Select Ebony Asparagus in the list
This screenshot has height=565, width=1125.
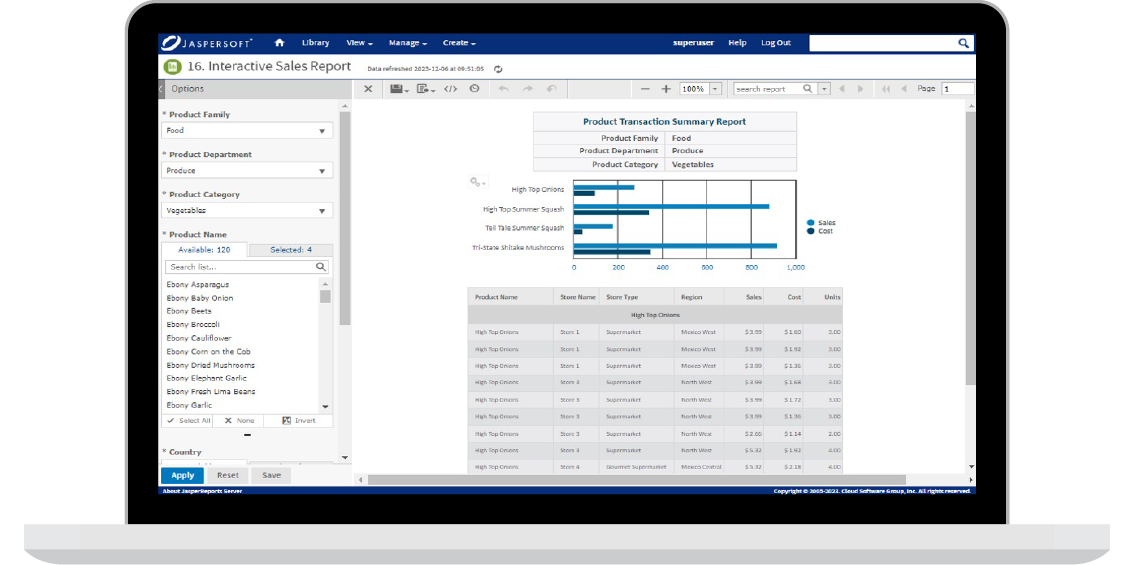coord(198,285)
